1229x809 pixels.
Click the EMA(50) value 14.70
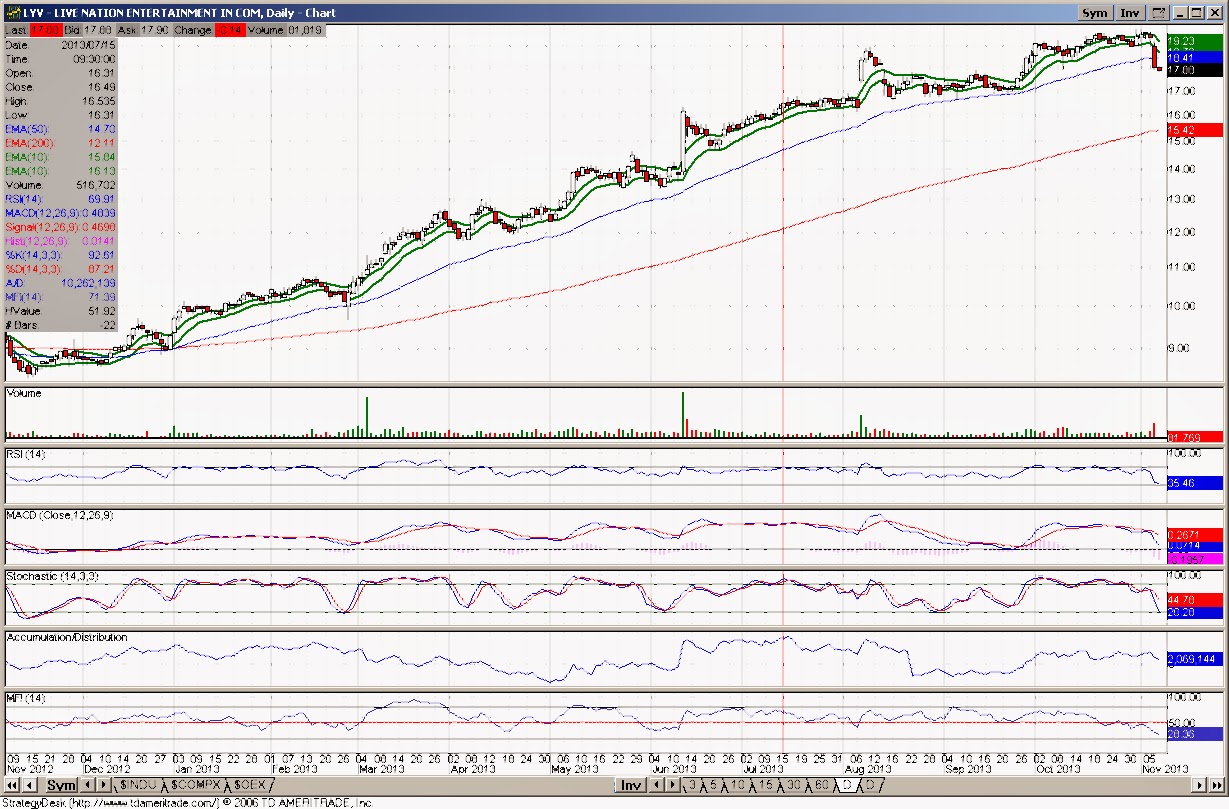click(x=103, y=129)
